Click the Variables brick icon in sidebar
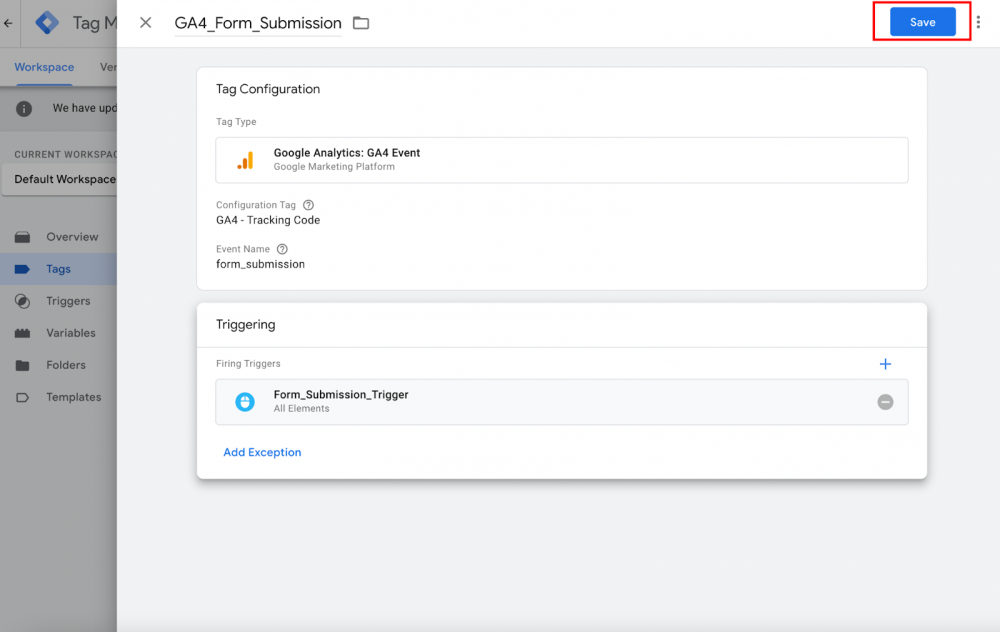1000x632 pixels. [22, 333]
